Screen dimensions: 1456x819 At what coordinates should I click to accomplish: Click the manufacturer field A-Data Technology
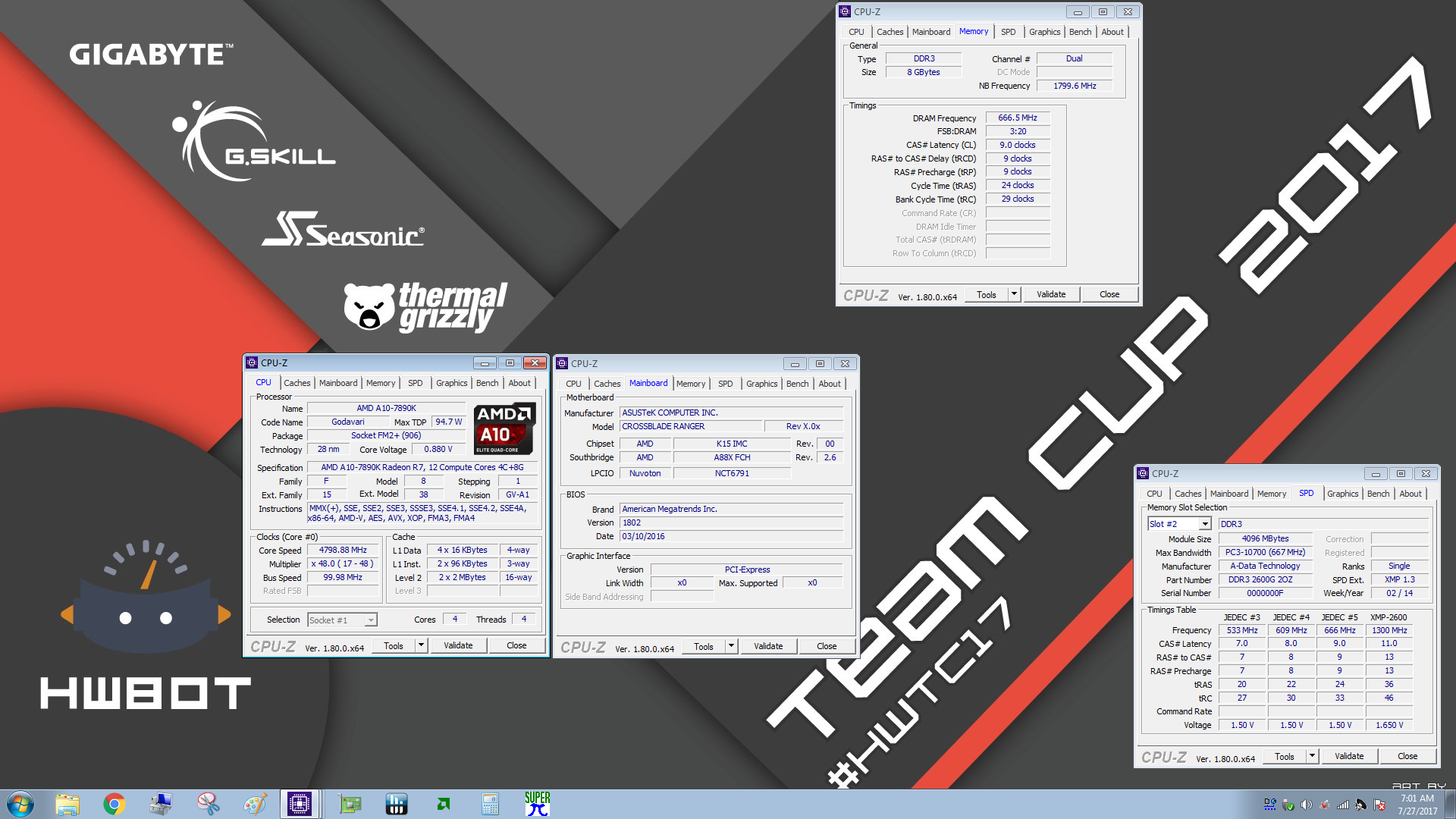pos(1265,566)
